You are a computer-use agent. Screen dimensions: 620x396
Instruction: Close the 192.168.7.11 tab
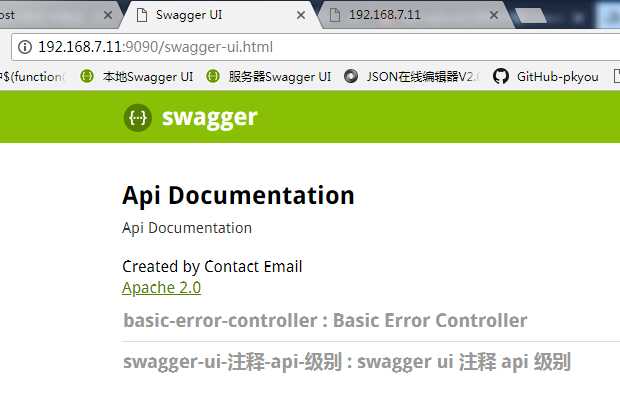(x=494, y=15)
